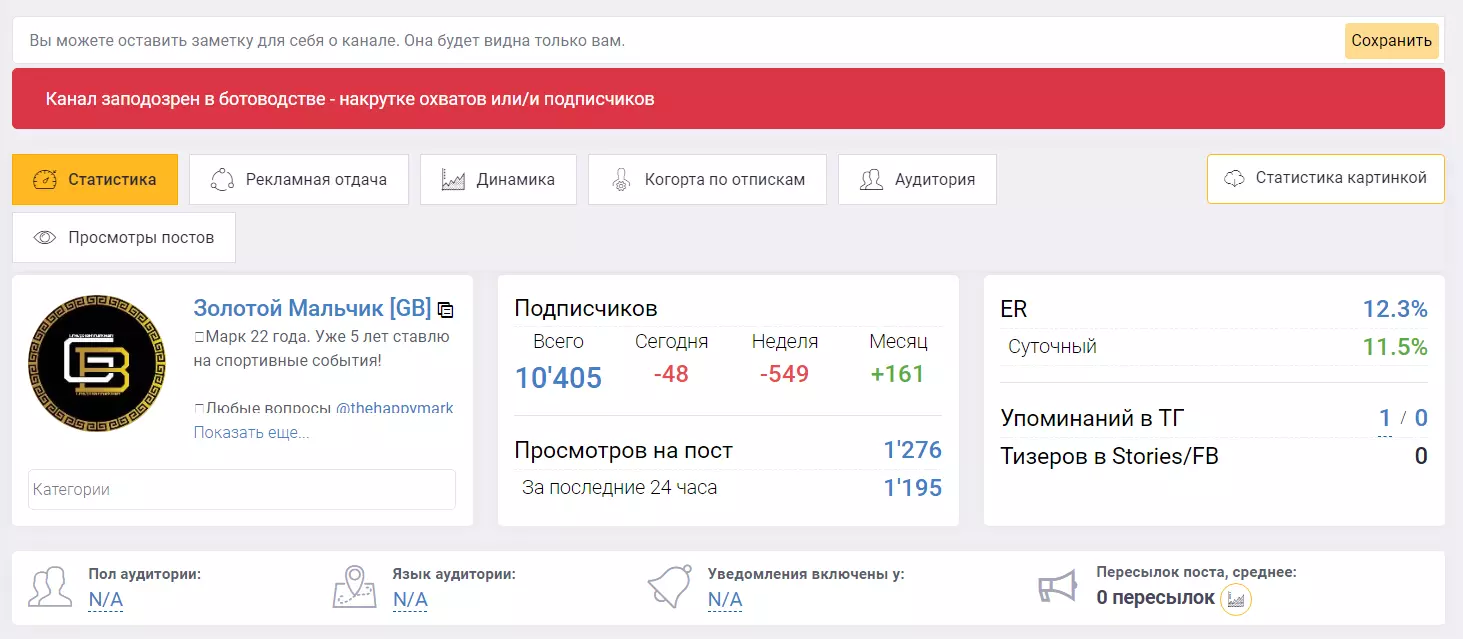Click today's subscribers change -48

672,374
